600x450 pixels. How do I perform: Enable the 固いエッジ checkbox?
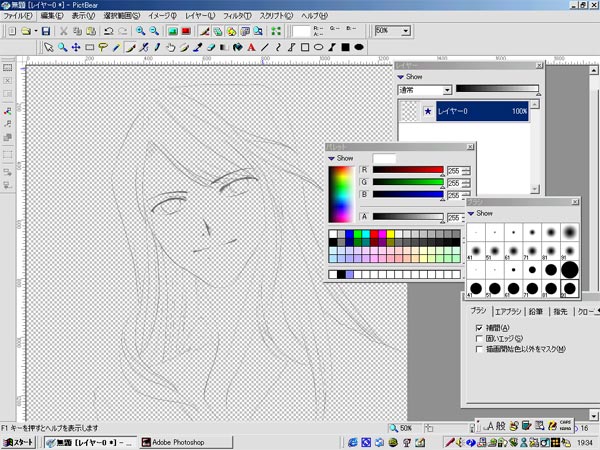click(481, 338)
